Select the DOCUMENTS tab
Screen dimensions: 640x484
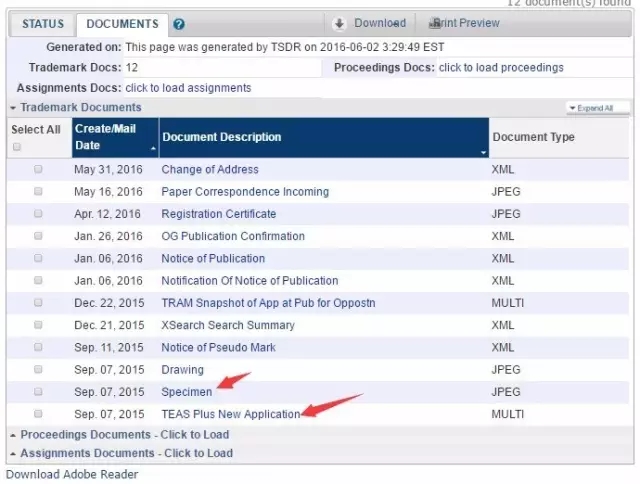pyautogui.click(x=122, y=24)
